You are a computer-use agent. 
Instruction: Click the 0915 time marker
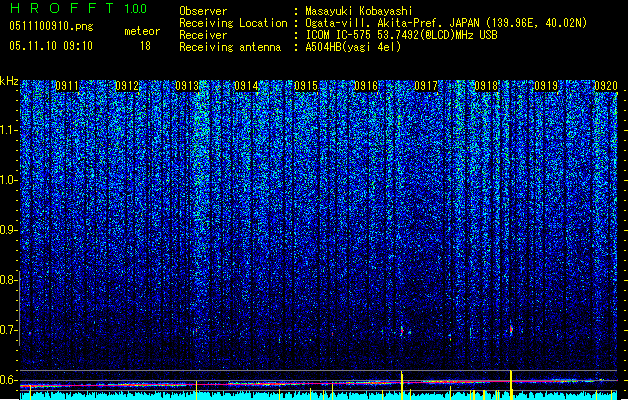[306, 86]
